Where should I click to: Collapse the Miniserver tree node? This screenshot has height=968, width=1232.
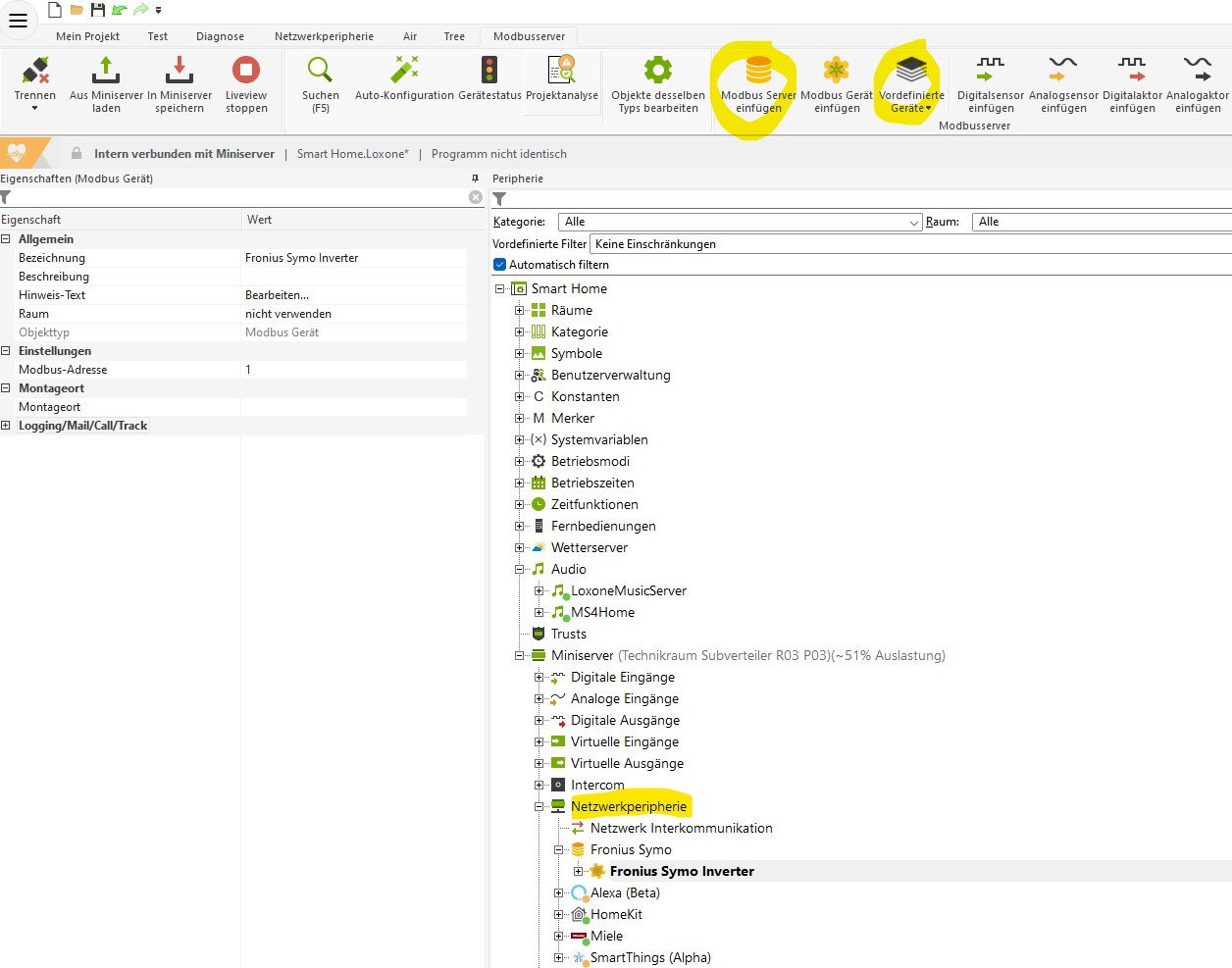[520, 655]
